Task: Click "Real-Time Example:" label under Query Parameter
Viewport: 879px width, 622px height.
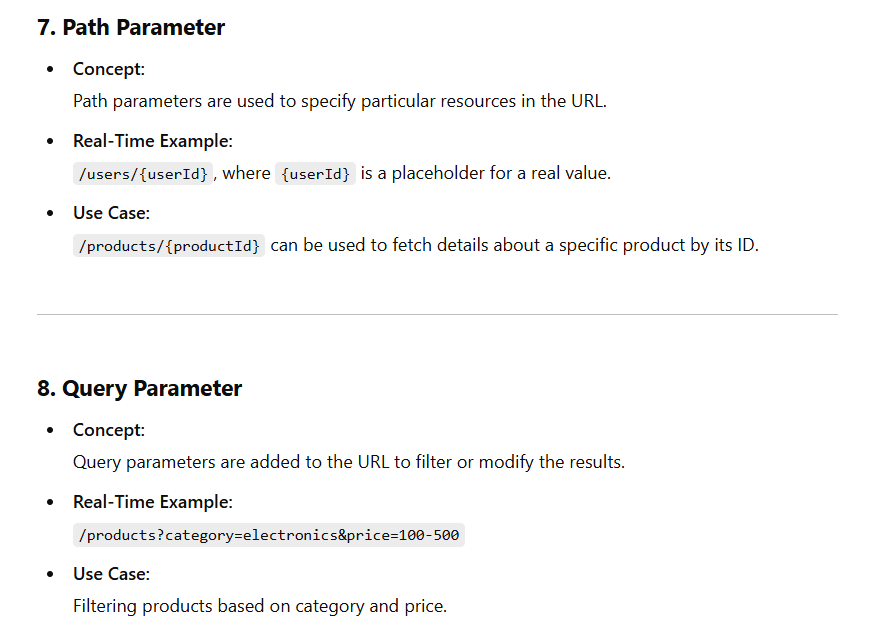Action: 153,502
